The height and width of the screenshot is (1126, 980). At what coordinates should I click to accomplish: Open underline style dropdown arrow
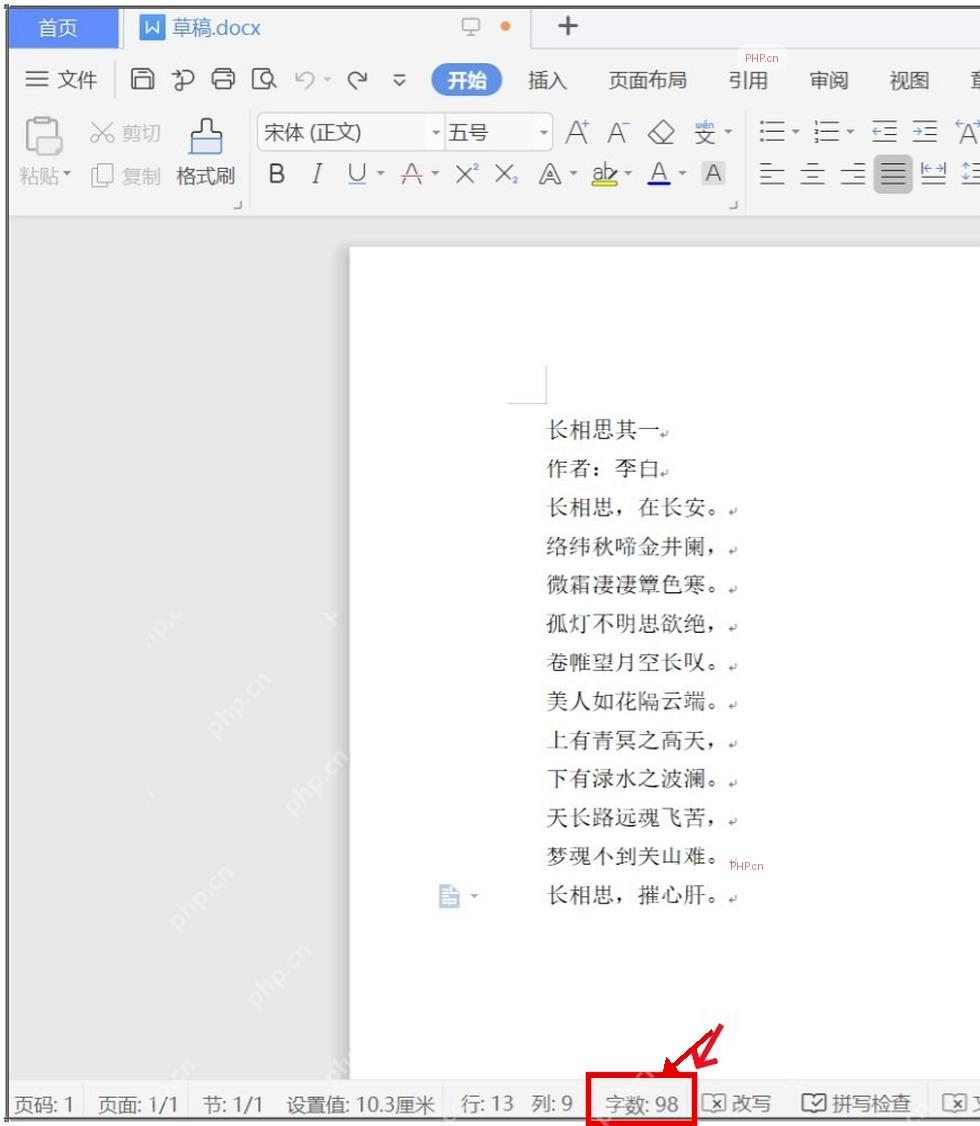tap(381, 173)
